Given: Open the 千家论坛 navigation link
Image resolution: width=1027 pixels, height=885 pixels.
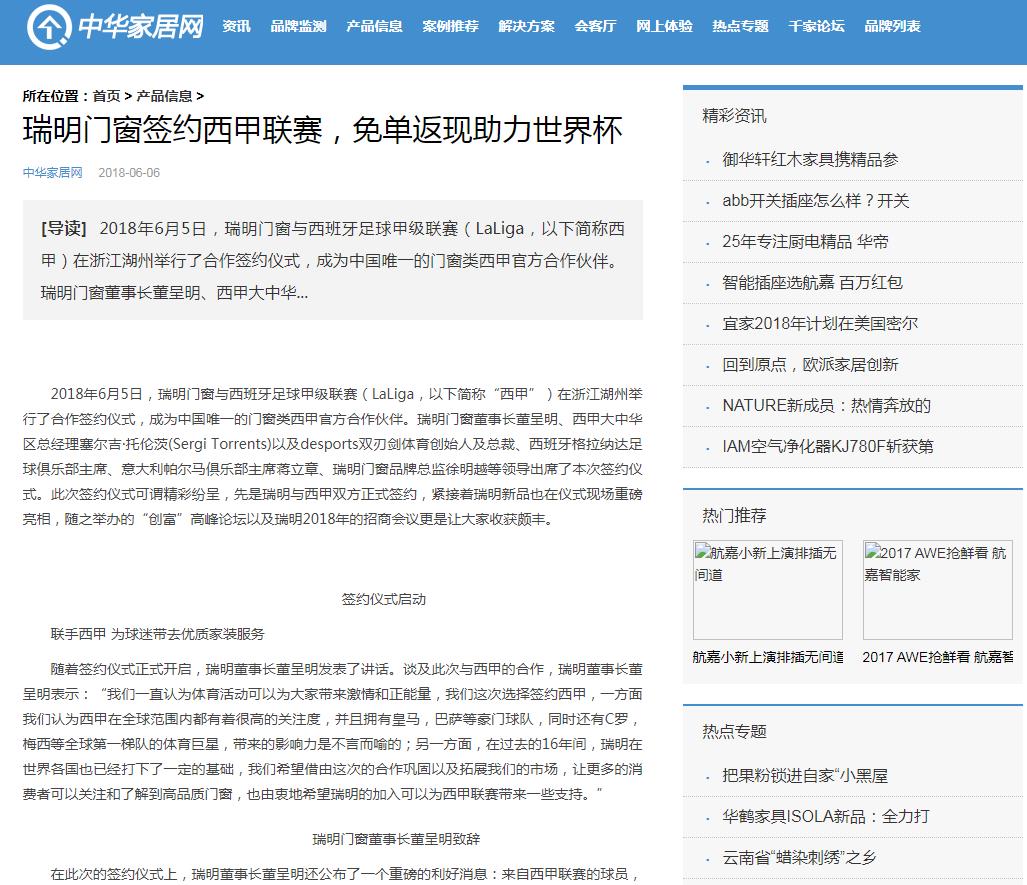Looking at the screenshot, I should (816, 26).
